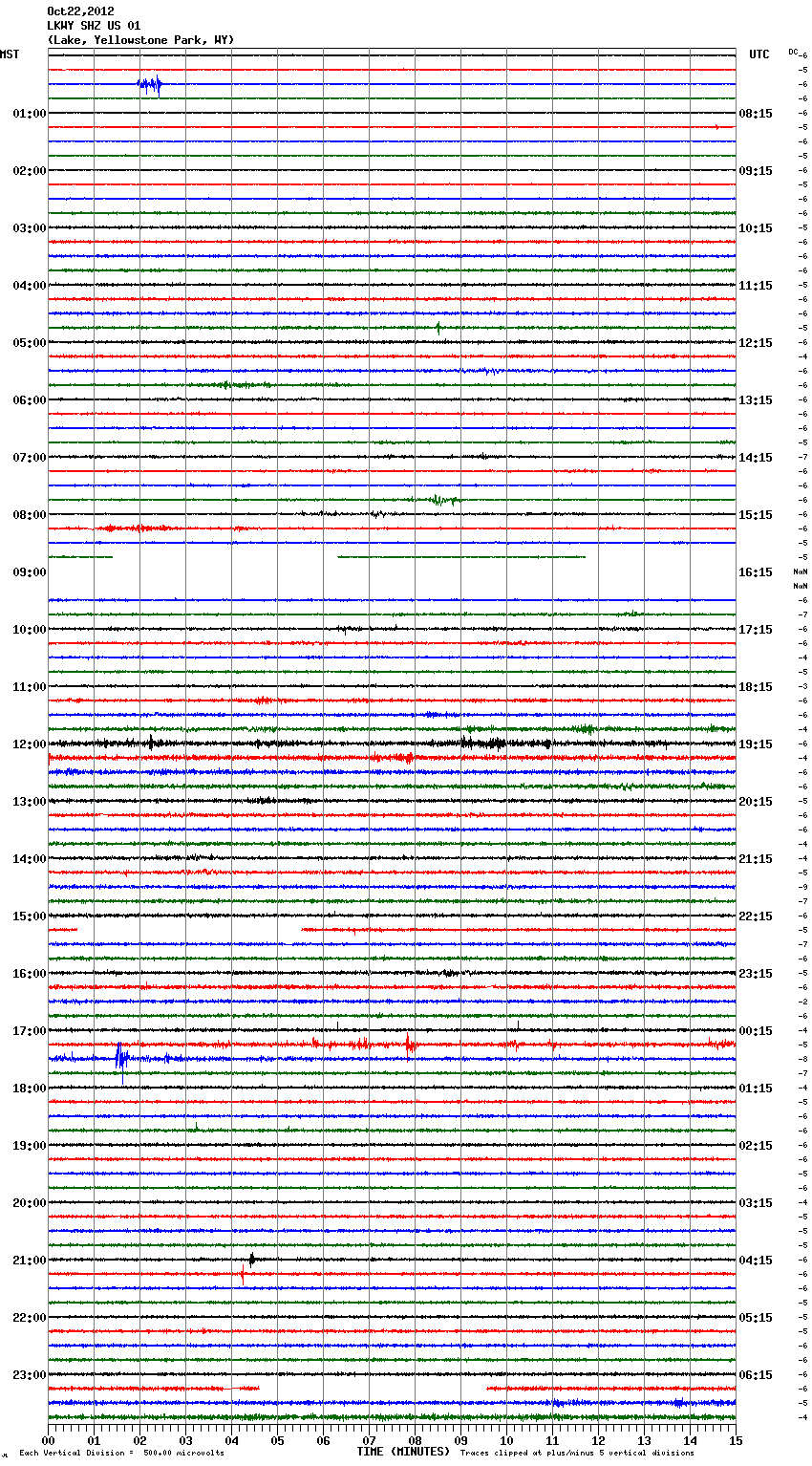Click the 07:00 MST time label
Screen dimensions: 812x1466
[x=30, y=458]
